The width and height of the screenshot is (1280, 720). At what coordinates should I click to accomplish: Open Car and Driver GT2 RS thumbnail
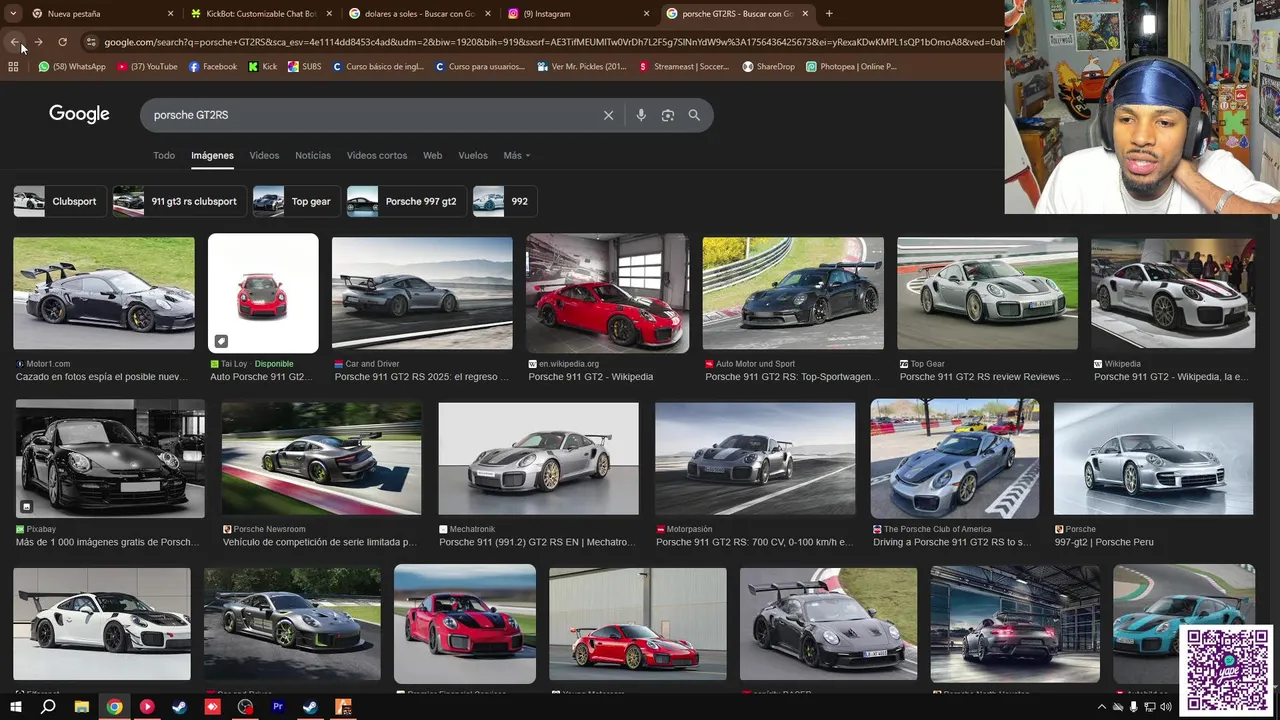pyautogui.click(x=422, y=292)
